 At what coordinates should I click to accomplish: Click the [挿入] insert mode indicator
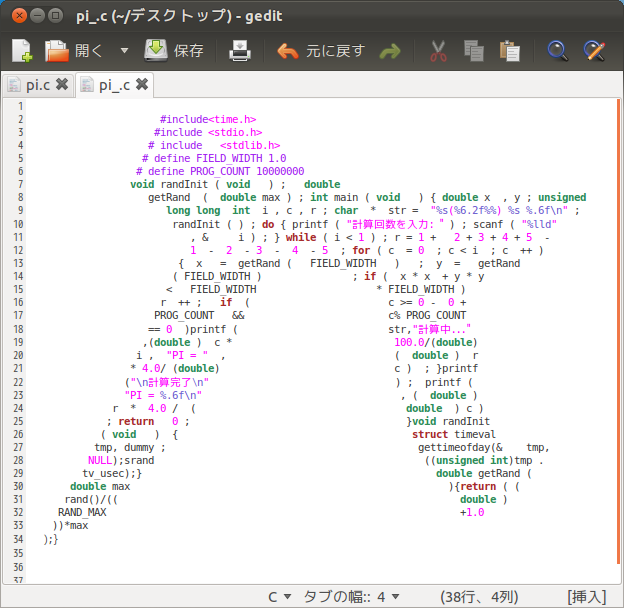coord(587,597)
